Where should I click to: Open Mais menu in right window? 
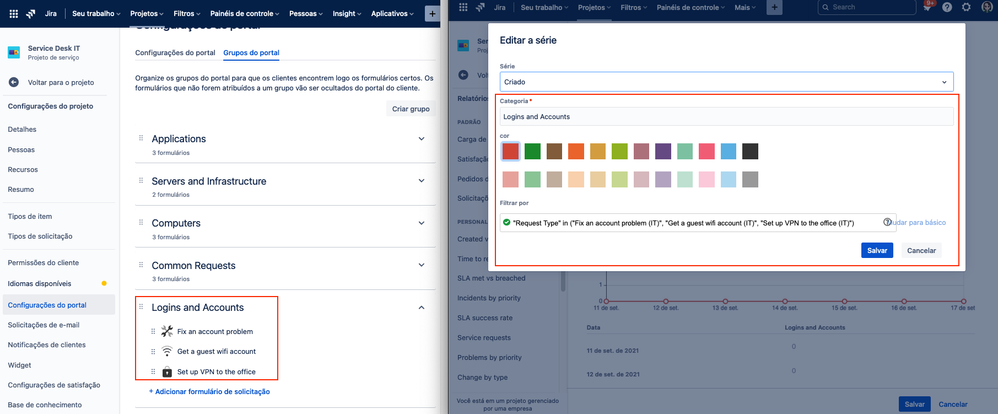pyautogui.click(x=745, y=7)
